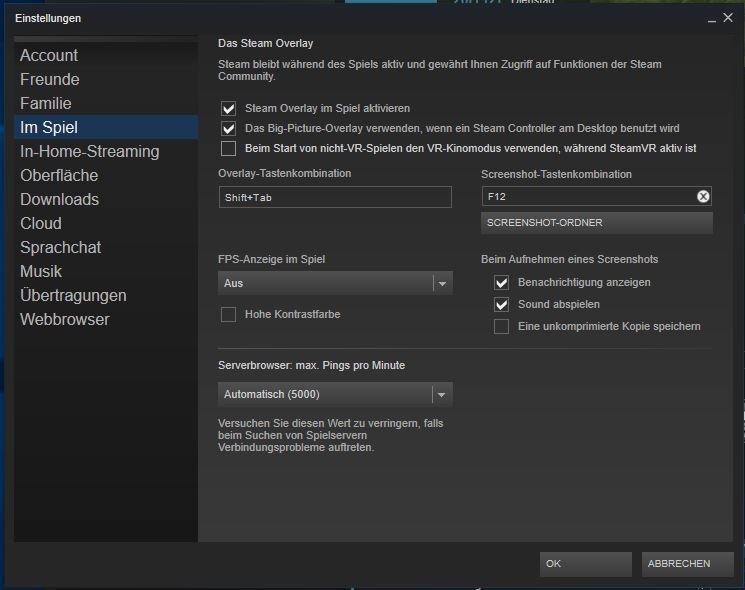Screen dimensions: 745x590
Task: Open Übertragungen settings
Action: coord(106,295)
